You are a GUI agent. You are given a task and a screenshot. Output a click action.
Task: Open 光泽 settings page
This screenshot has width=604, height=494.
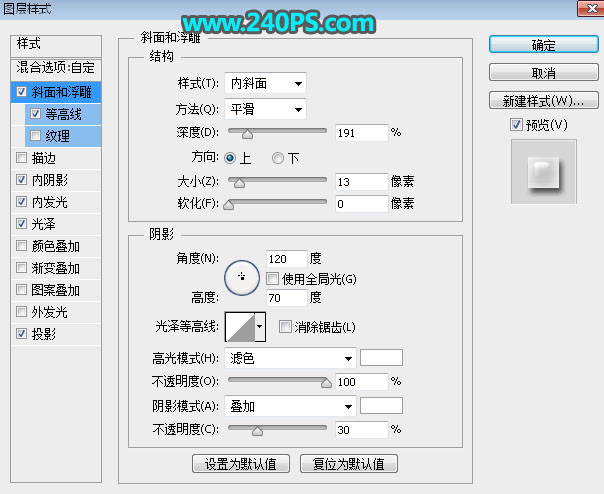pos(44,224)
